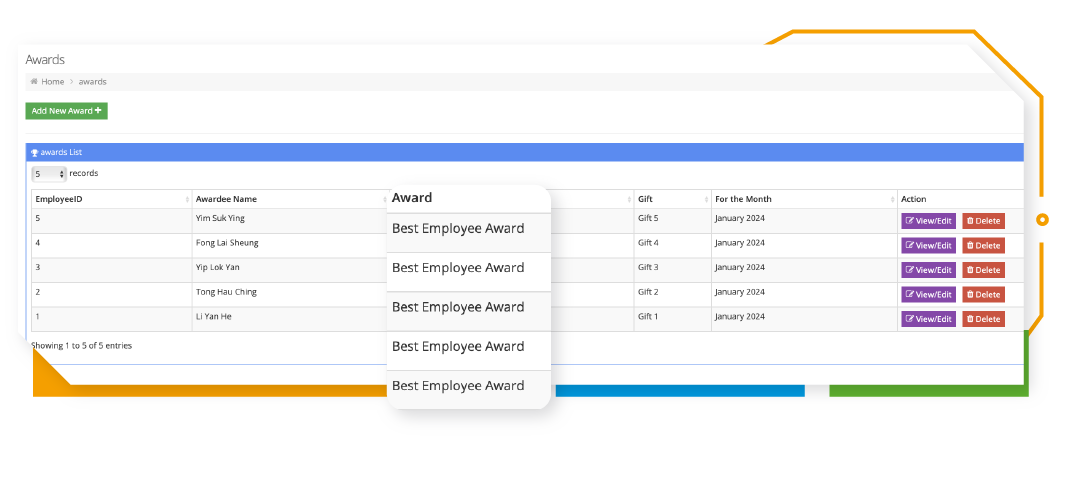This screenshot has height=491, width=1072.
Task: Open the records-per-page dropdown showing 5
Action: (49, 174)
